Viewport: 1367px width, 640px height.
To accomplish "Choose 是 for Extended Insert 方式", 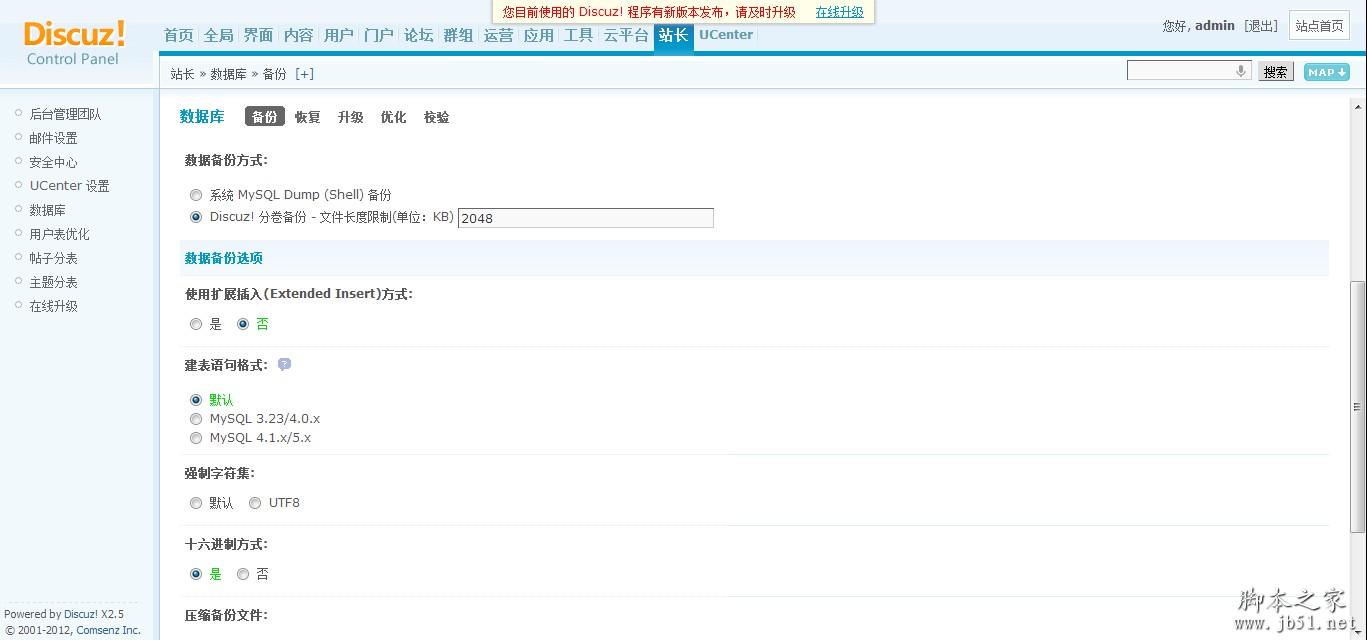I will [196, 324].
